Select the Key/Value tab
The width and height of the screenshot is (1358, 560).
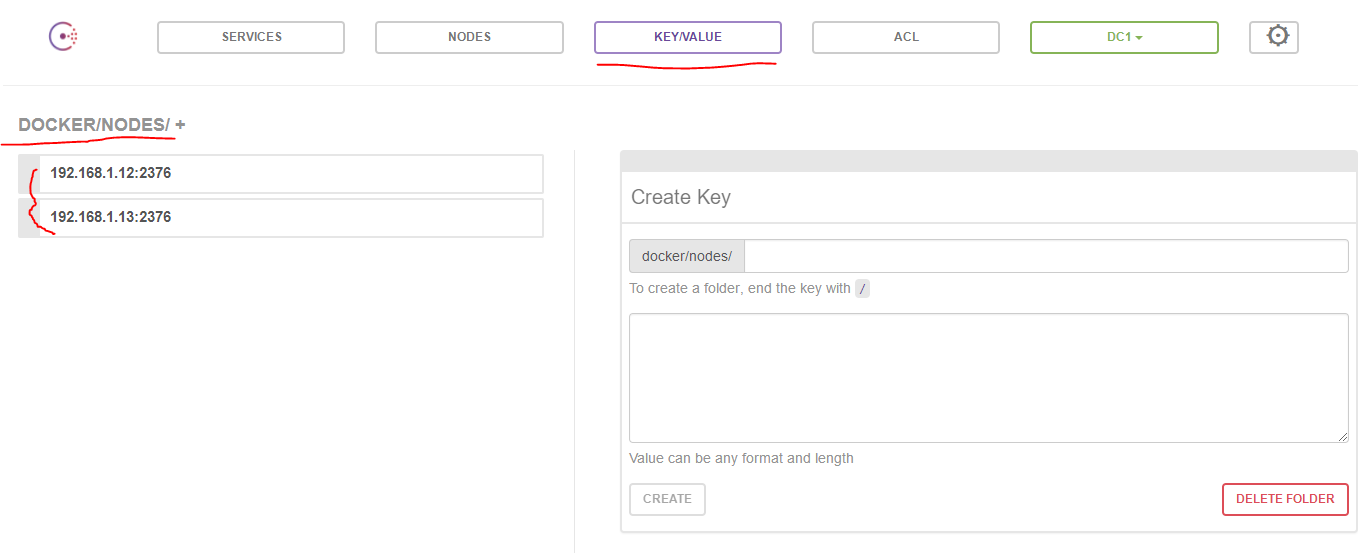[x=687, y=37]
